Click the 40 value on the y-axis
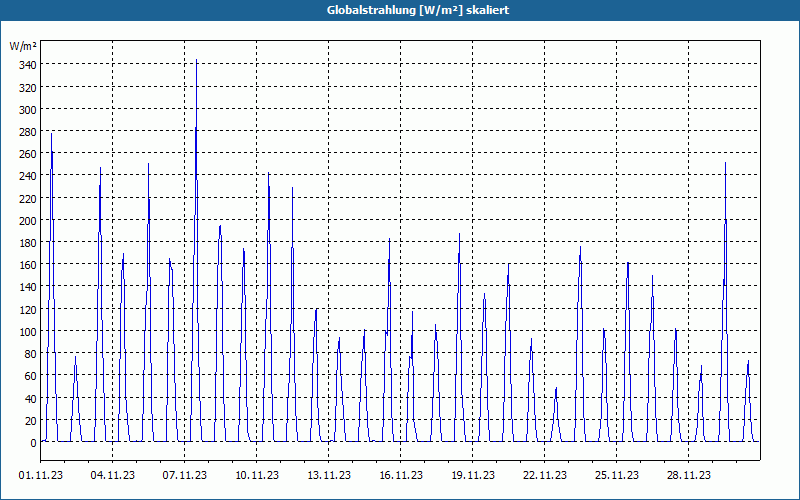 (30, 398)
